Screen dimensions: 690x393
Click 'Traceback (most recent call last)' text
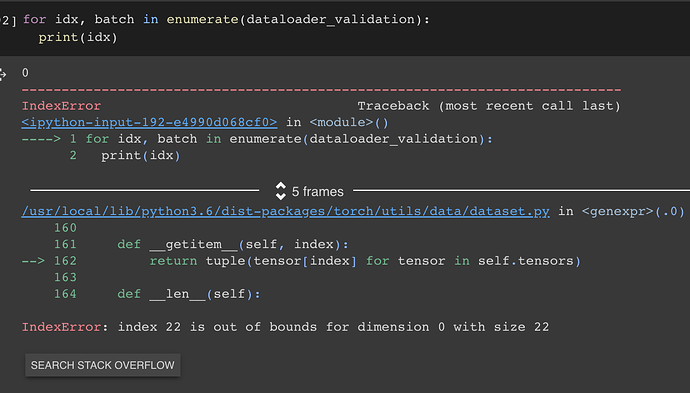pyautogui.click(x=489, y=106)
